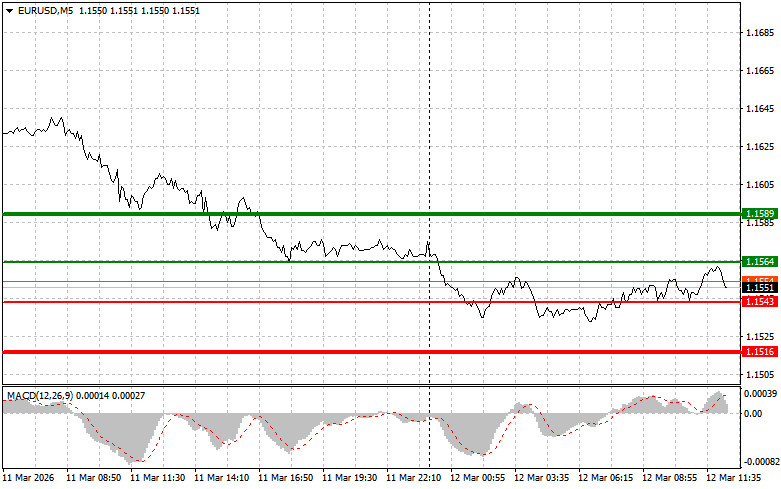This screenshot has height=489, width=781.
Task: Select the red horizontal line at 1.1543
Action: click(372, 302)
